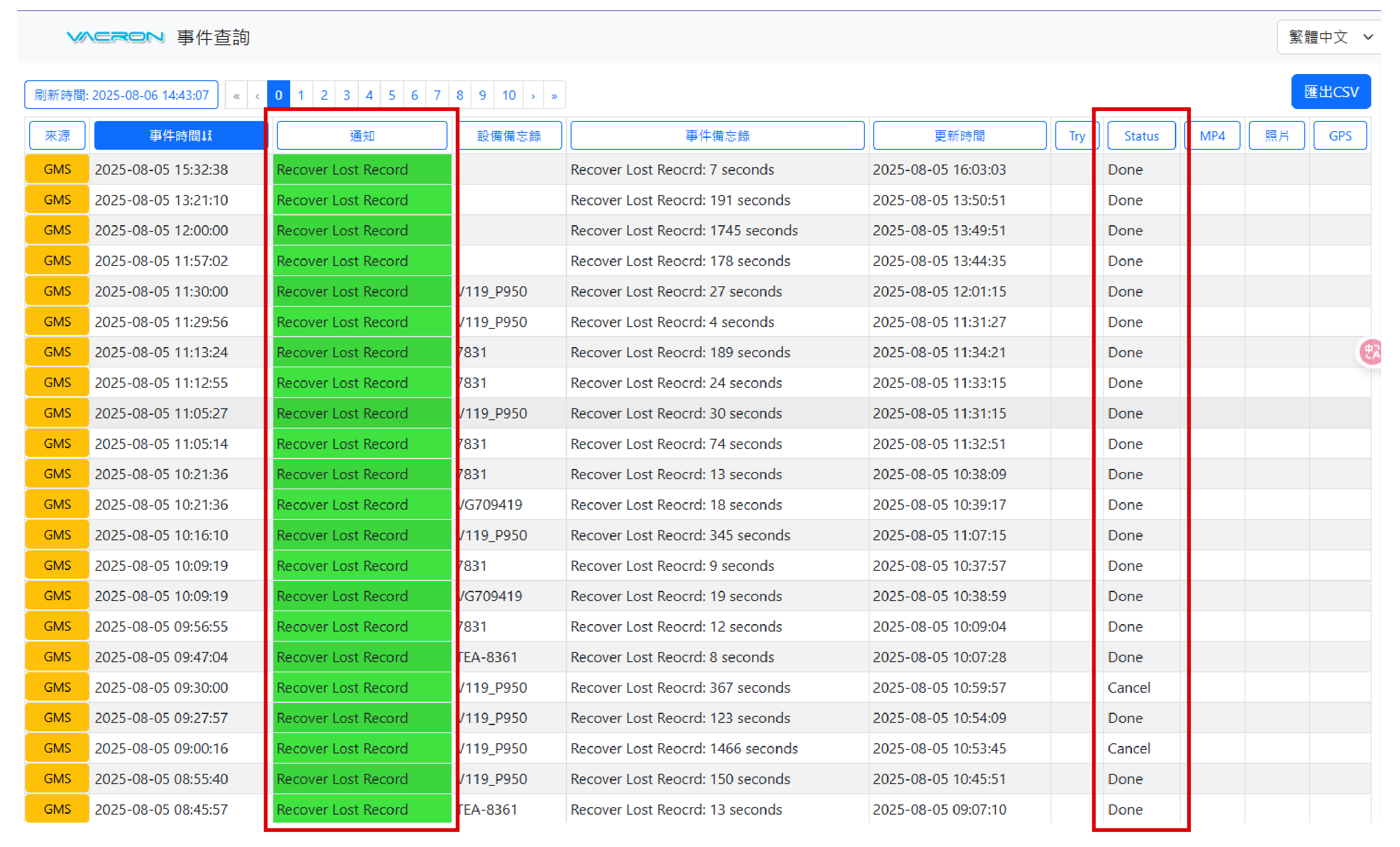1400x847 pixels.
Task: Click Done status in the 09:27:57 row
Action: pos(1125,718)
